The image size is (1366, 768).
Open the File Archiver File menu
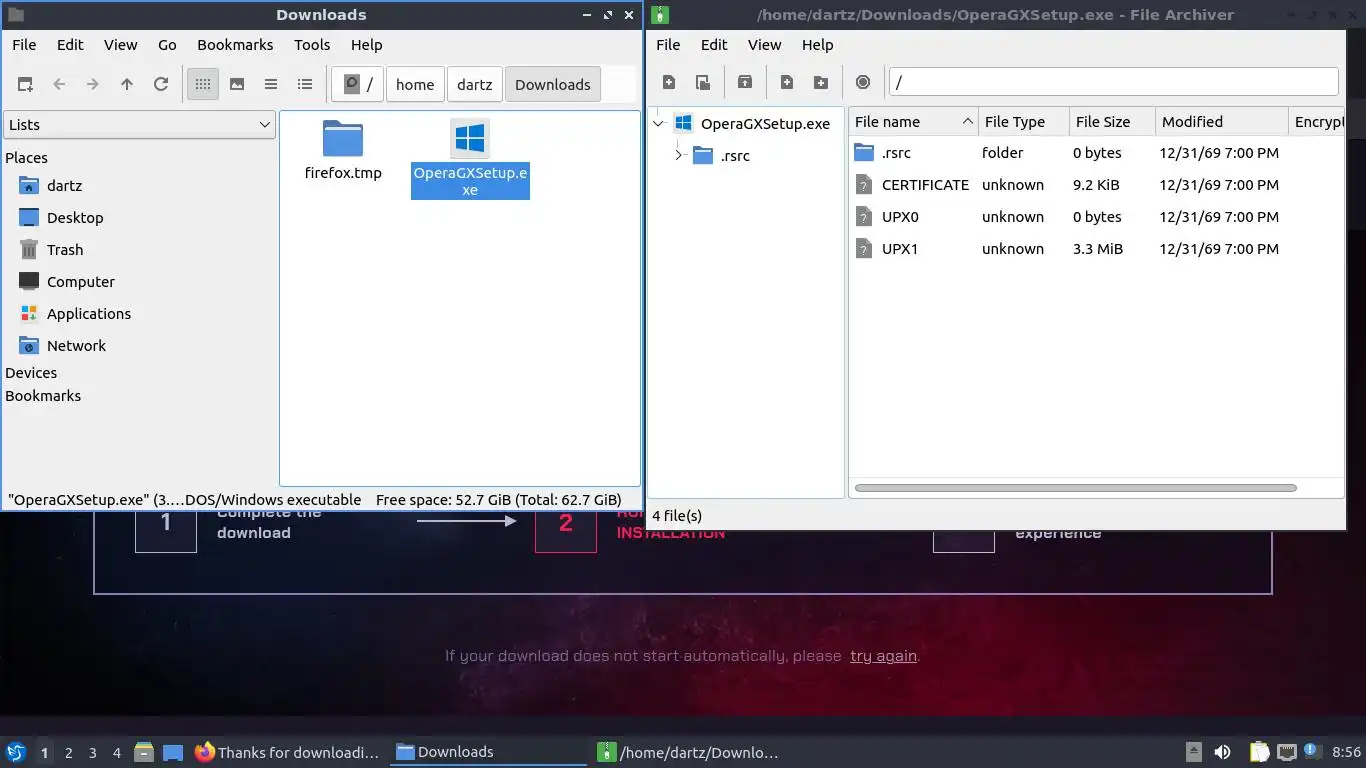(x=668, y=45)
